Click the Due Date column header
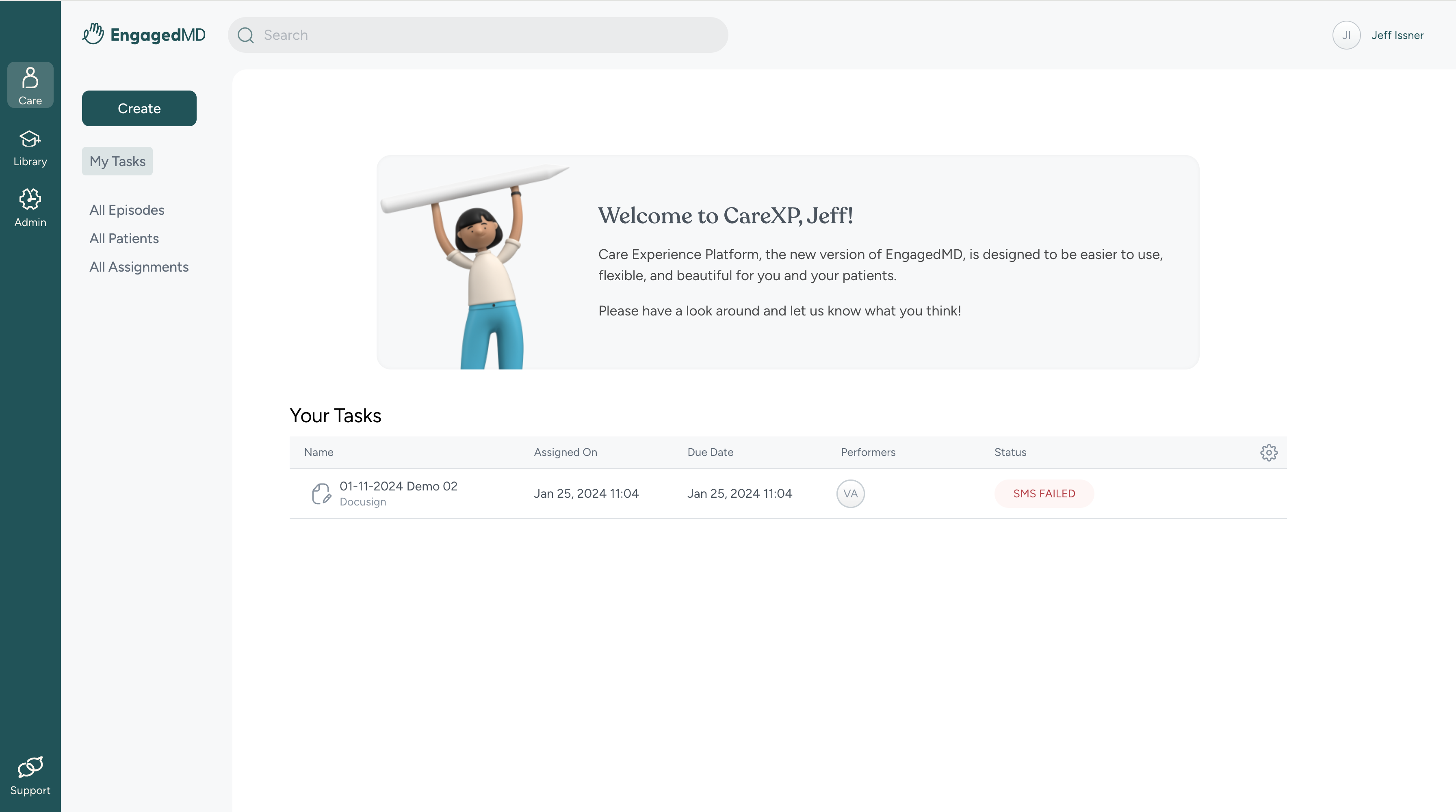Image resolution: width=1456 pixels, height=812 pixels. 710,452
